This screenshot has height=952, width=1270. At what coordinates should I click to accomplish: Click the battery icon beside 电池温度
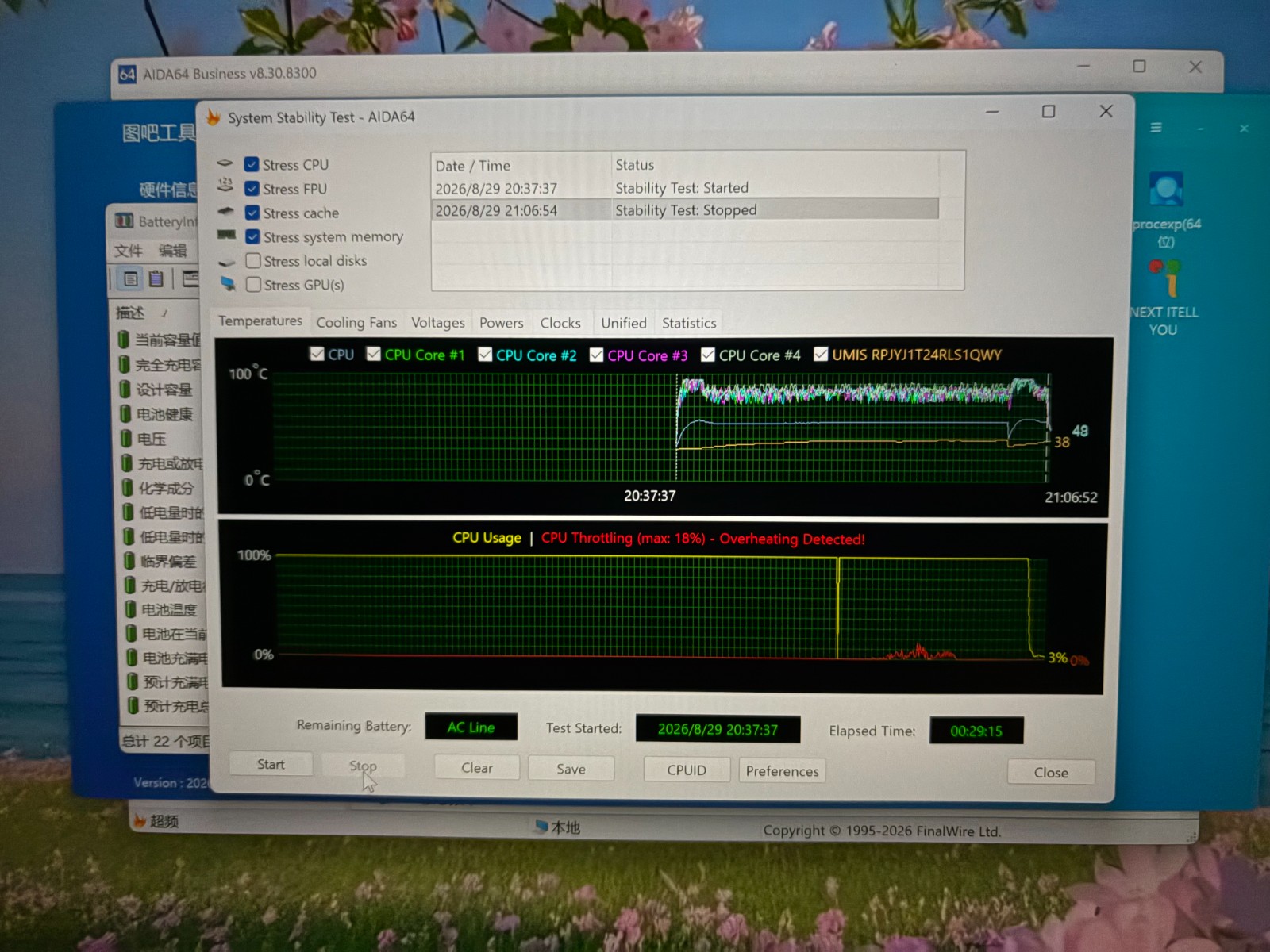131,609
